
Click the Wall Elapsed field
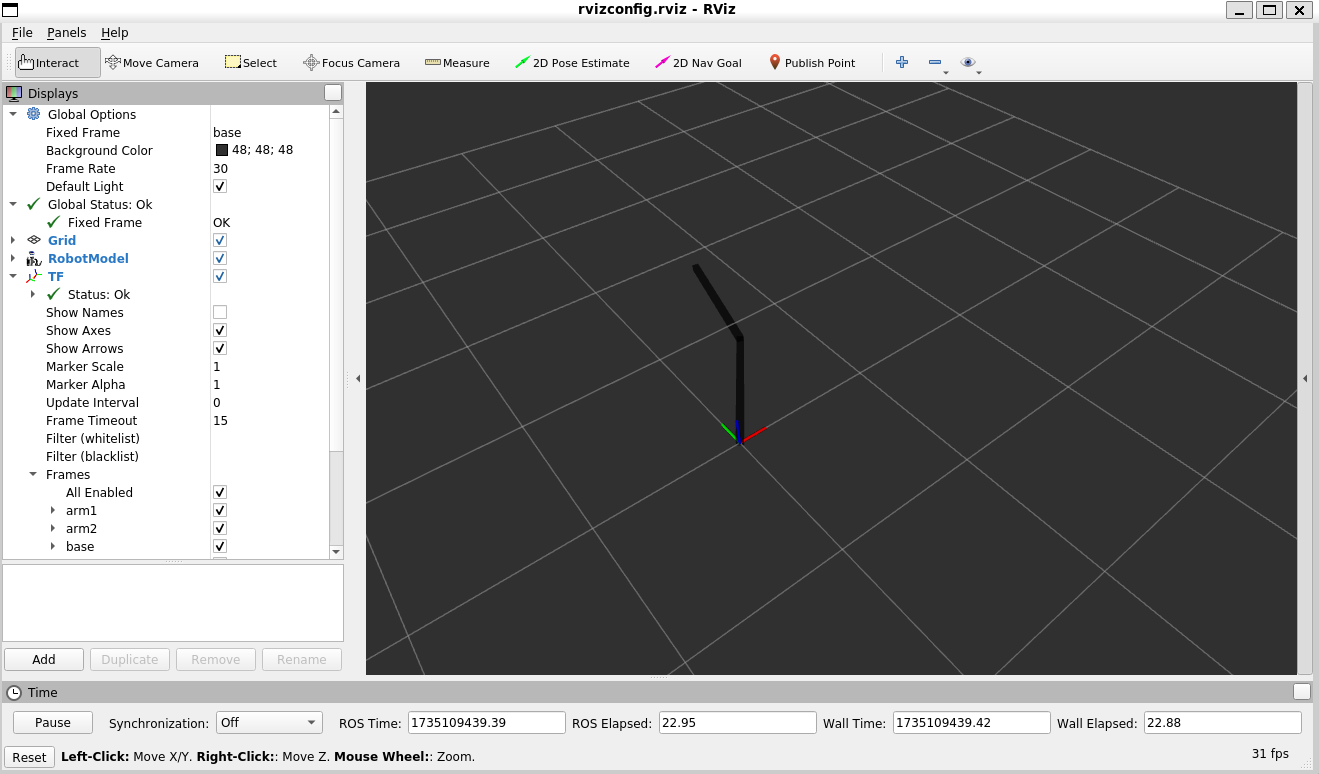(x=1222, y=722)
